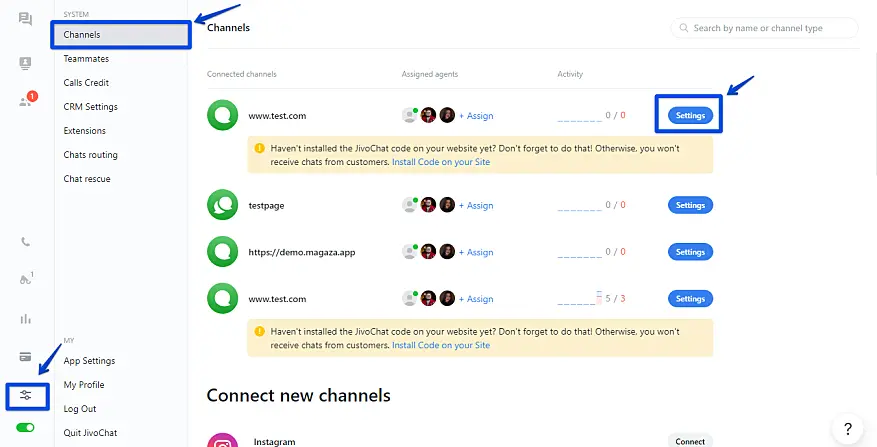Connect the Instagram channel

click(690, 441)
